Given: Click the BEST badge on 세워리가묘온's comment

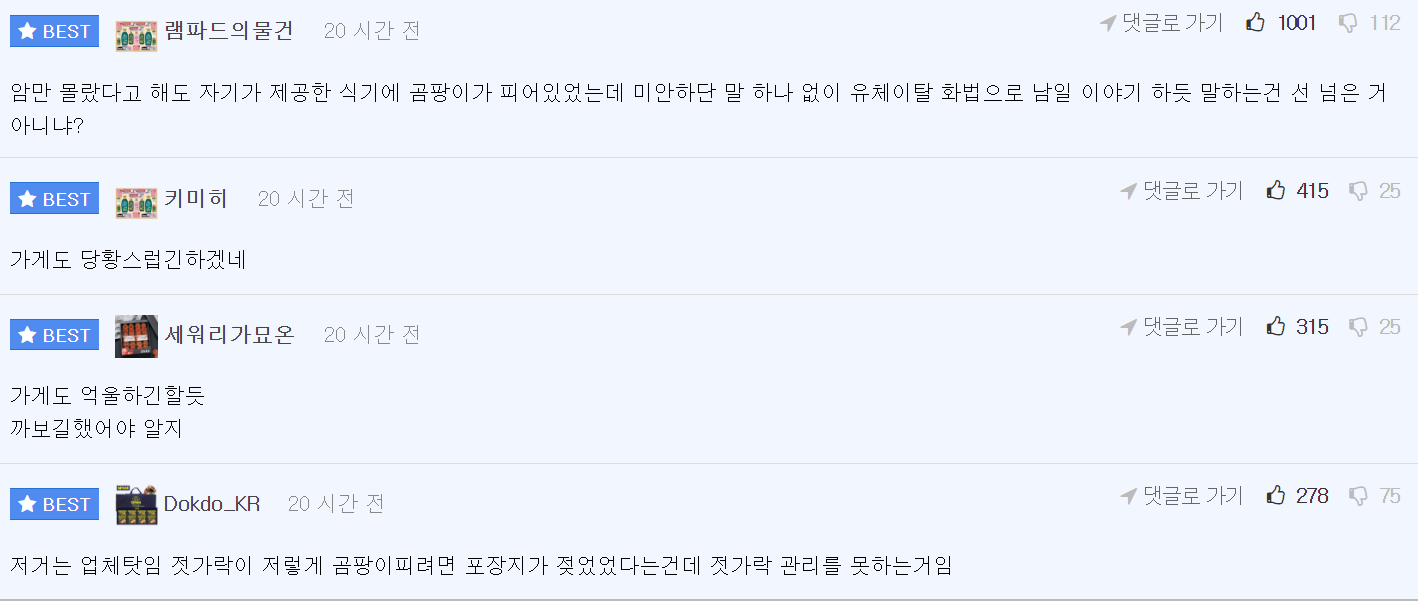Looking at the screenshot, I should coord(55,335).
